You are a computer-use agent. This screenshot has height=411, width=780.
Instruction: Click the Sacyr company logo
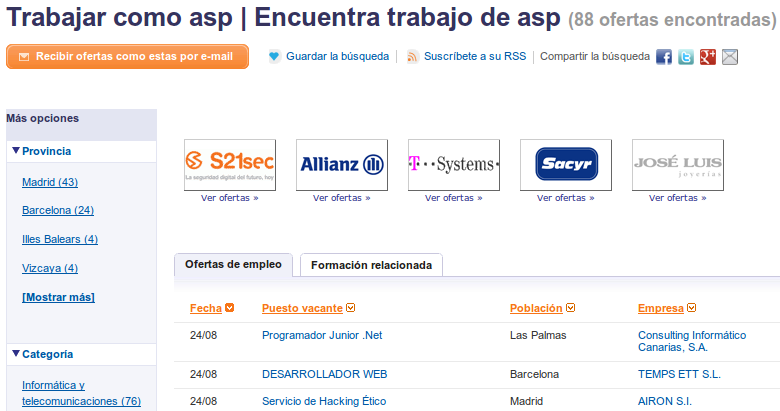pos(566,164)
